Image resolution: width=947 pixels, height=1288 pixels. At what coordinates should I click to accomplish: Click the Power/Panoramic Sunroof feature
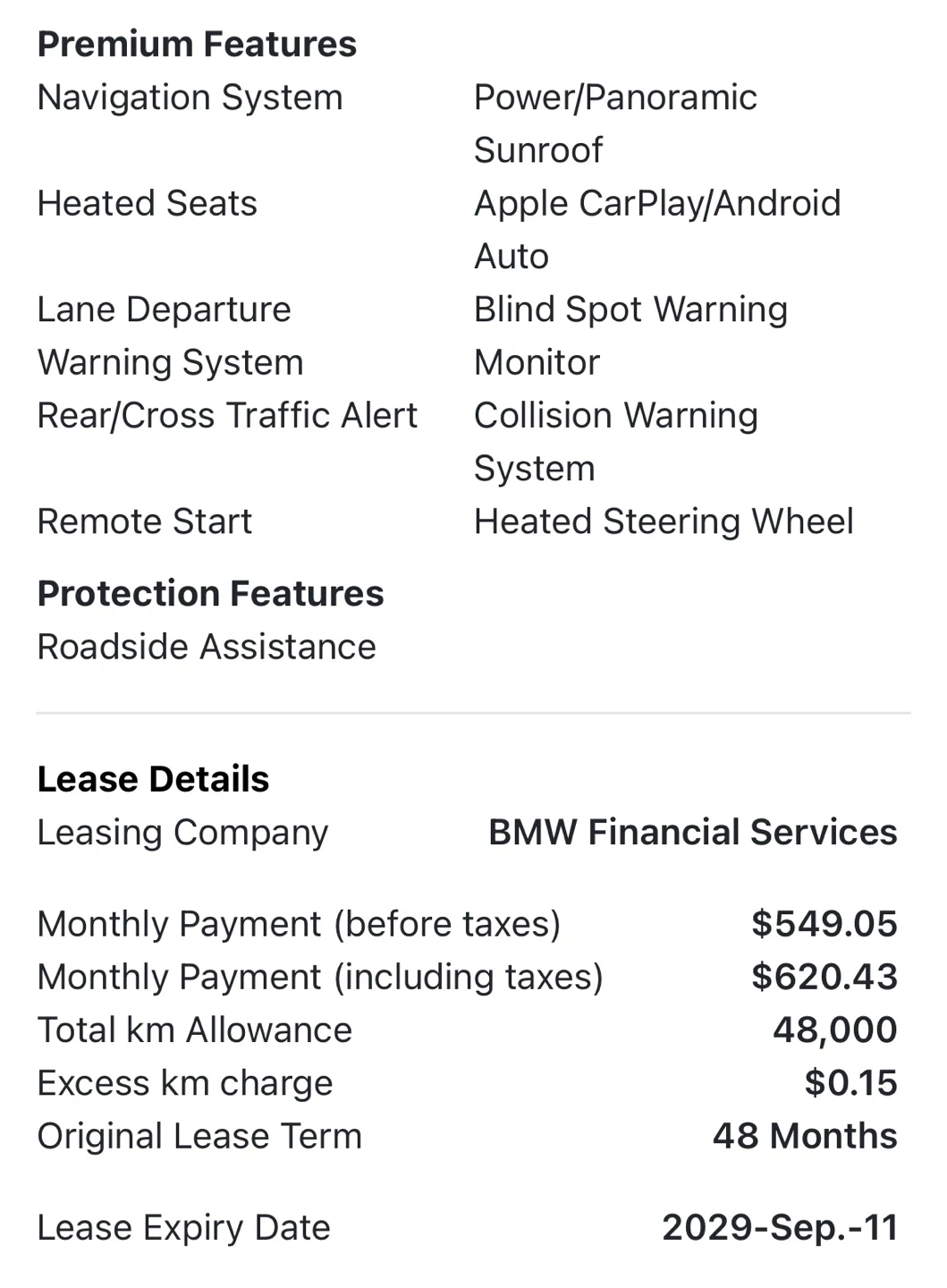614,123
